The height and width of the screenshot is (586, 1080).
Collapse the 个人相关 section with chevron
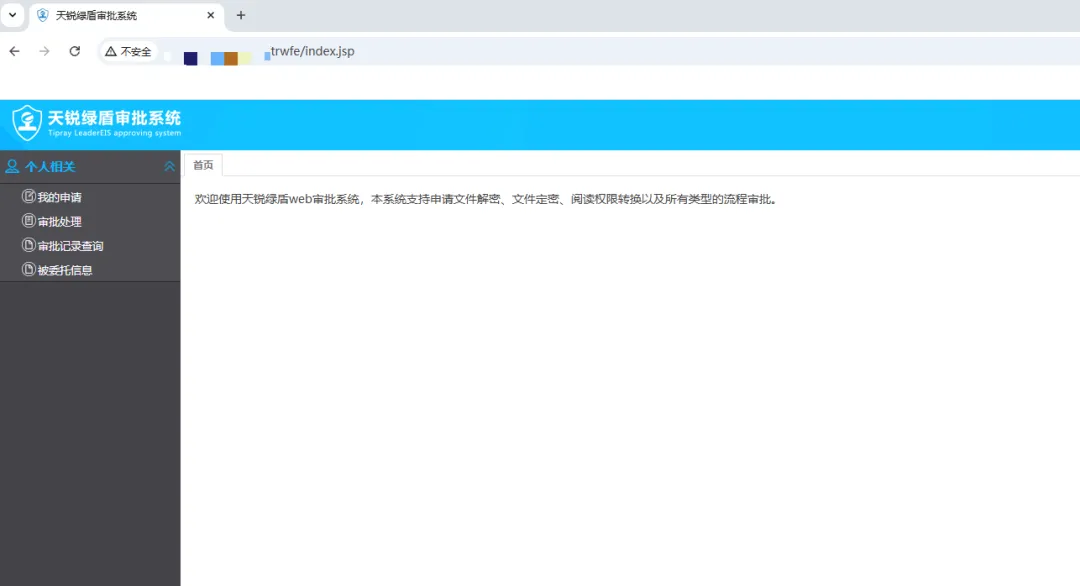169,167
